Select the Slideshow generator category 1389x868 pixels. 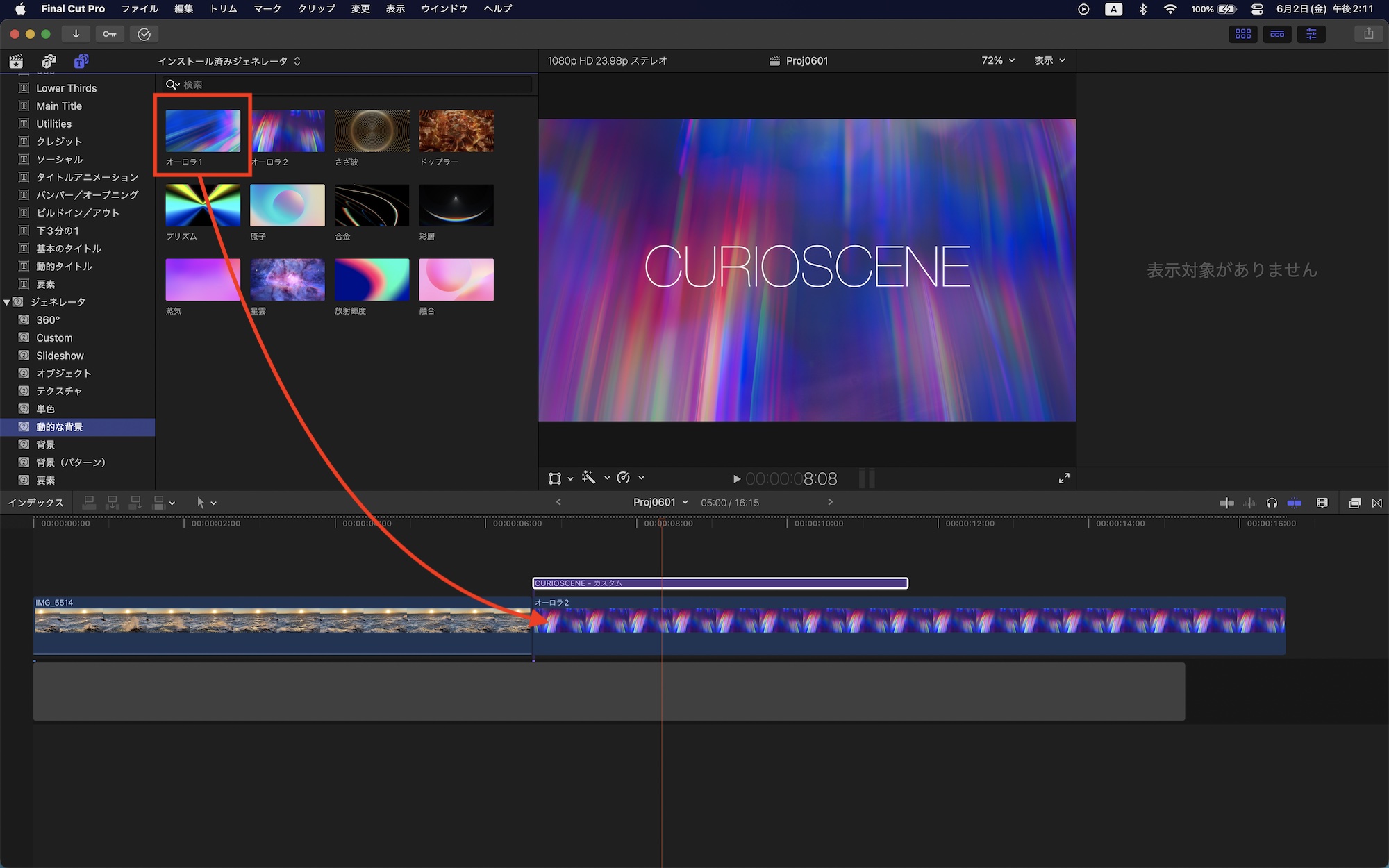(x=60, y=356)
